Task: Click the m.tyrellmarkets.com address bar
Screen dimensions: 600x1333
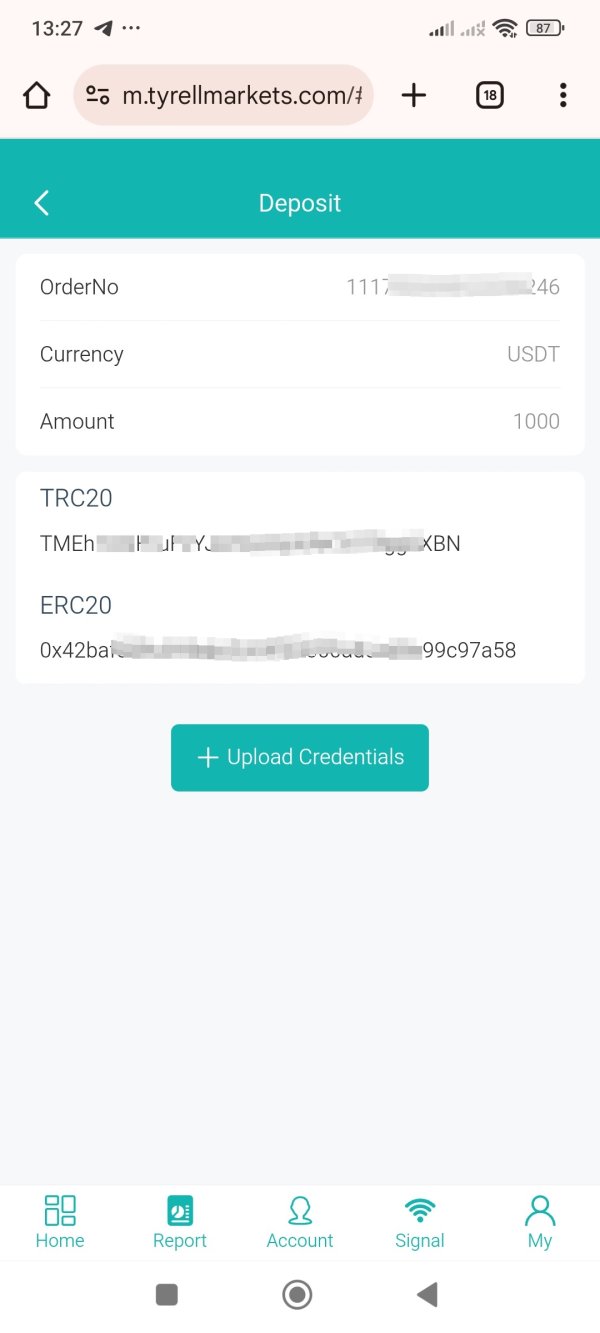Action: (240, 95)
